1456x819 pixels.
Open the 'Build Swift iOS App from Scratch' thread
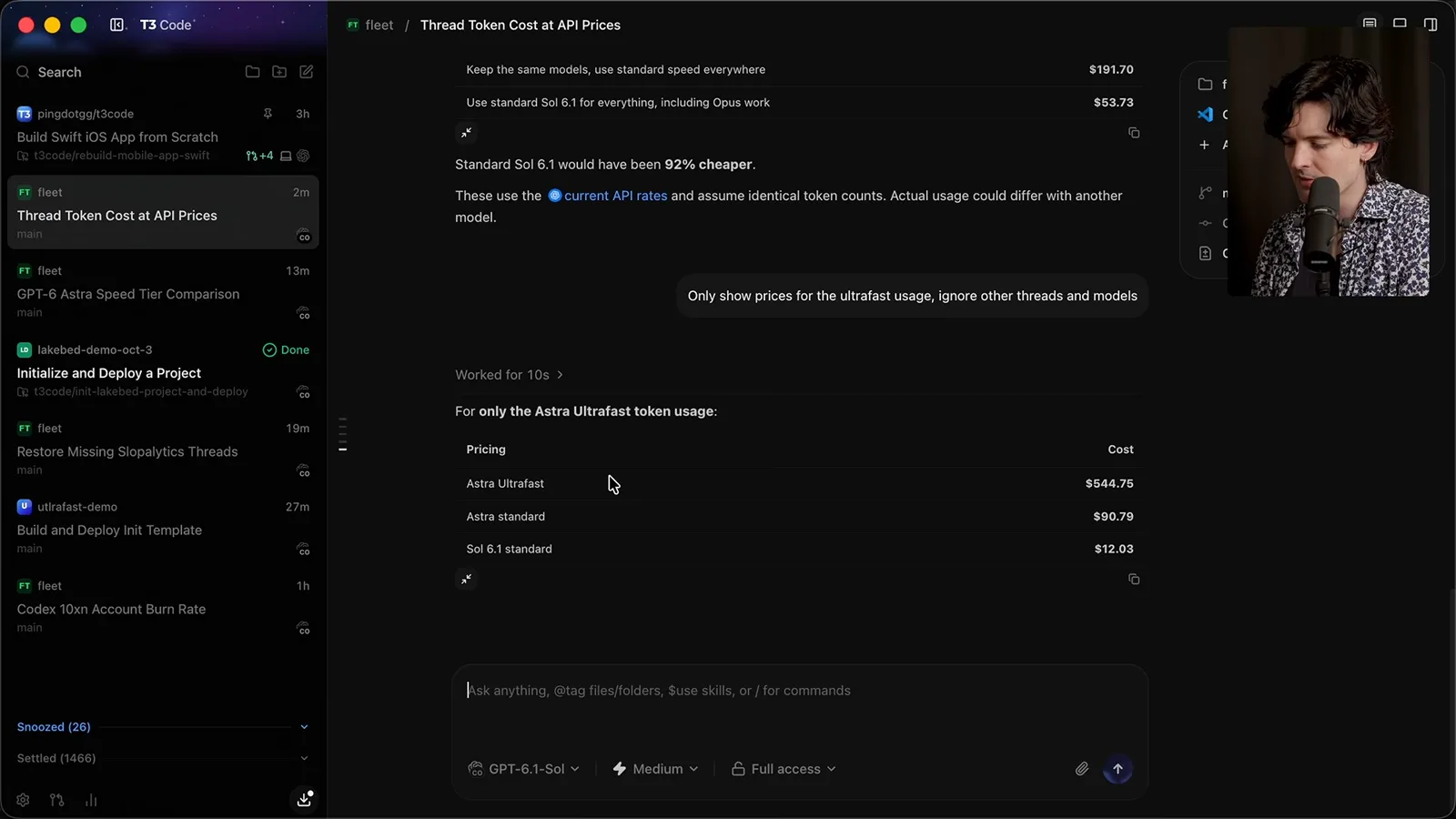point(163,134)
